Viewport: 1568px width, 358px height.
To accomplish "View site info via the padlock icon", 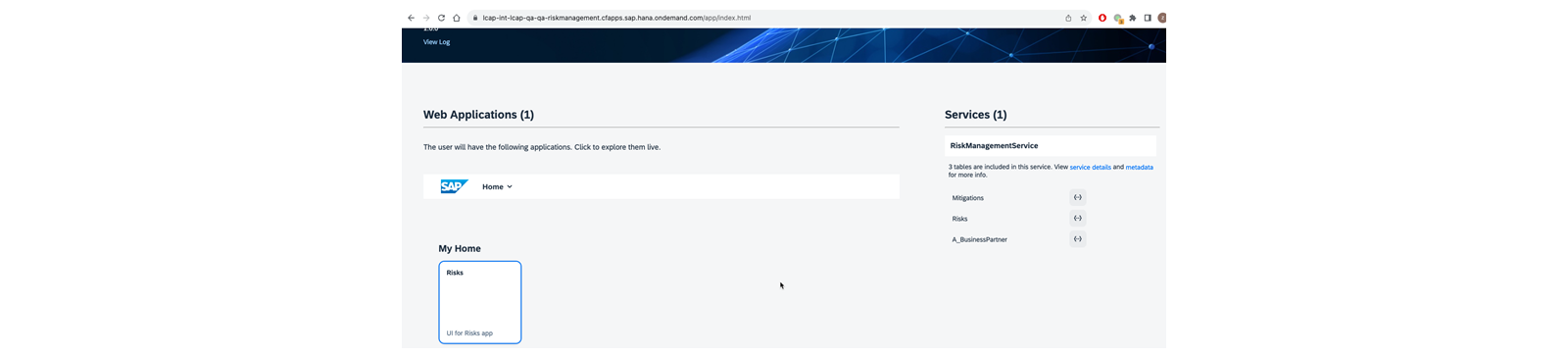I will point(474,18).
